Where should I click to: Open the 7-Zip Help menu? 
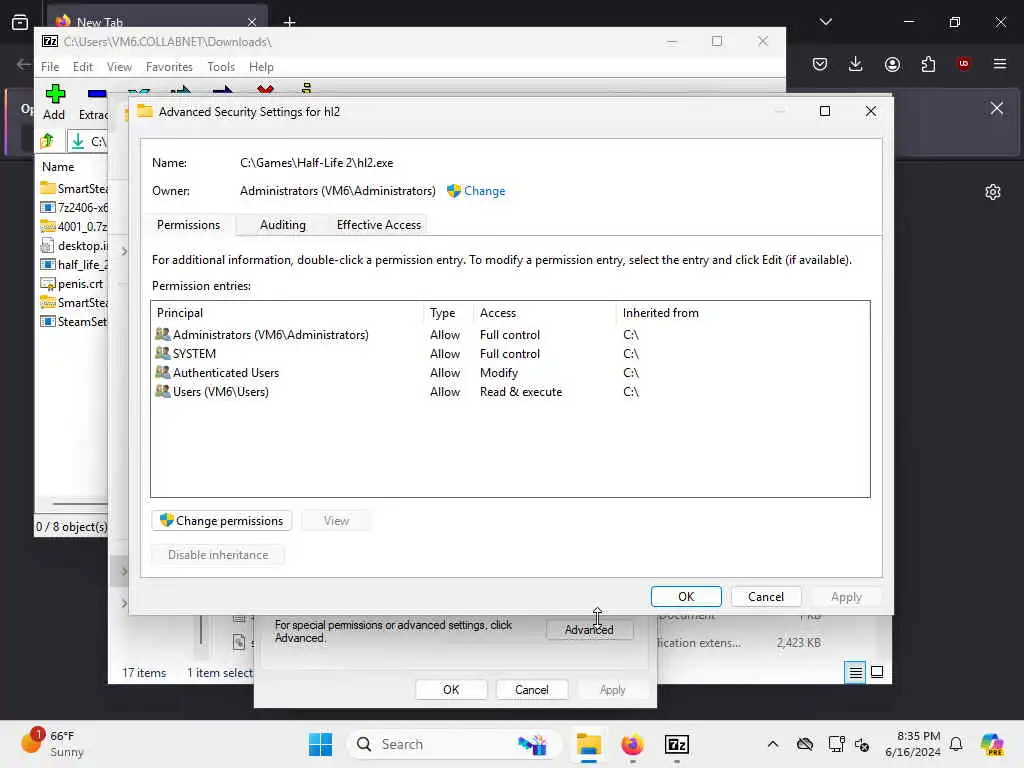pos(261,67)
